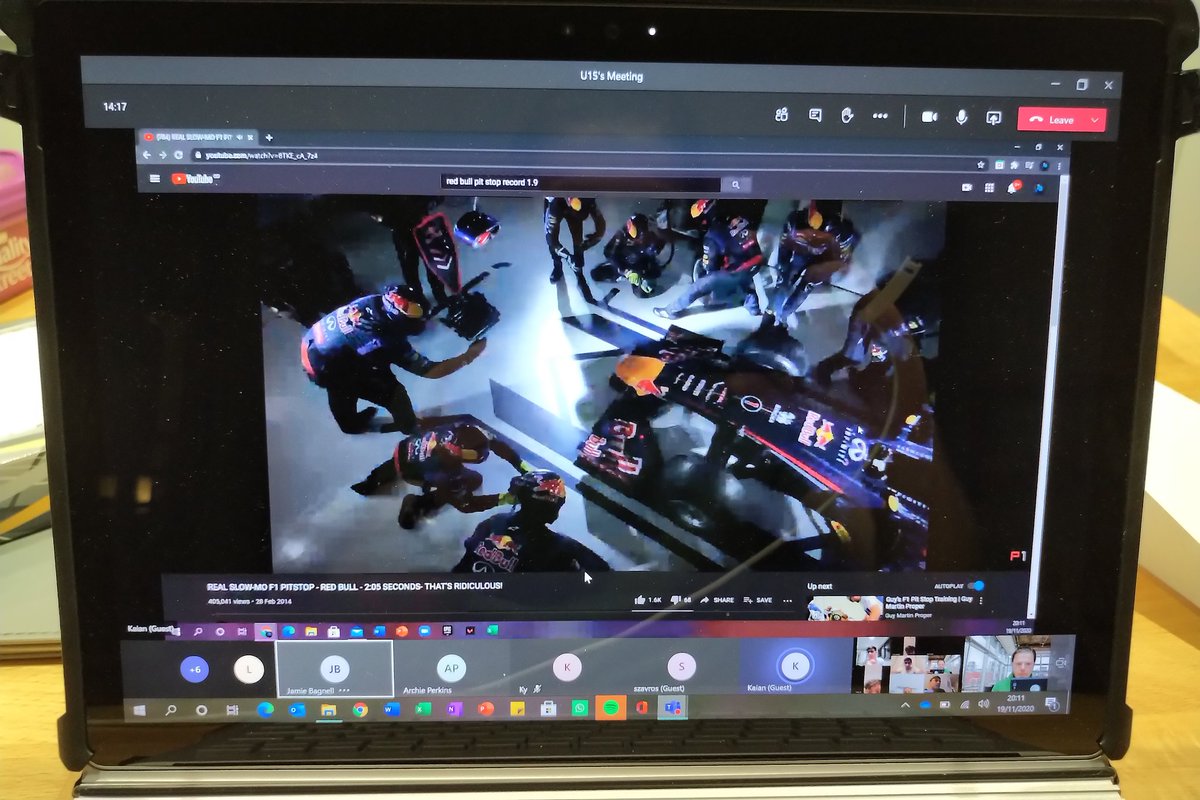Show hidden system tray icons

click(x=905, y=705)
